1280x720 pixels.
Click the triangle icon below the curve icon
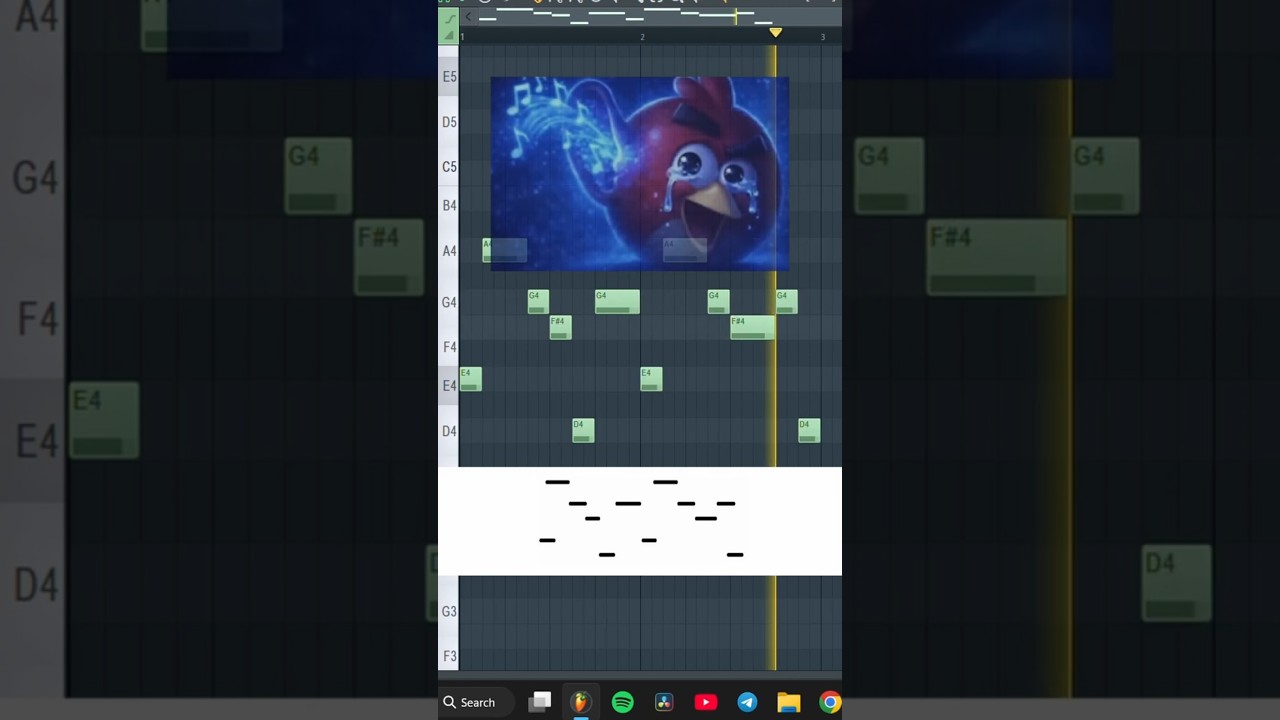point(450,35)
